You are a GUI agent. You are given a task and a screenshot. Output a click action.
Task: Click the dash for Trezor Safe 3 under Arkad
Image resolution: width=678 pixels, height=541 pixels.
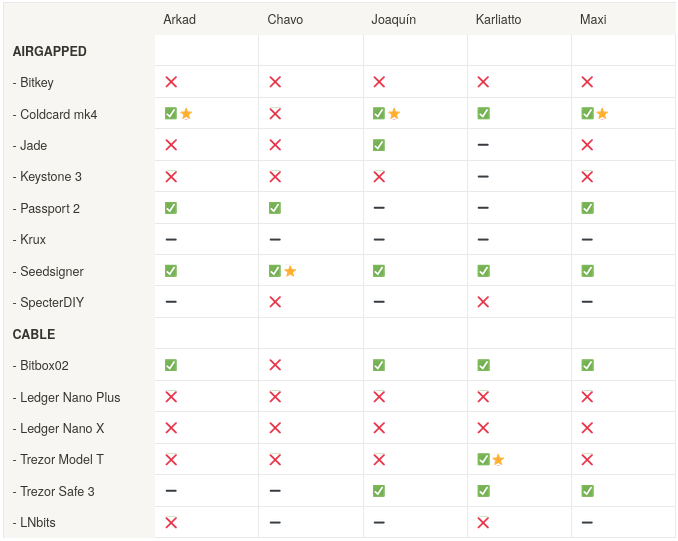point(171,491)
